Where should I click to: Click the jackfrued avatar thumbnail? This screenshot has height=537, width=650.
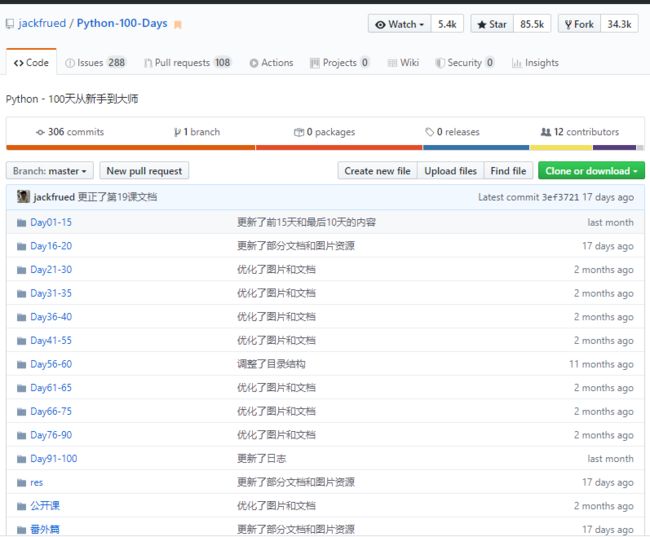point(23,197)
